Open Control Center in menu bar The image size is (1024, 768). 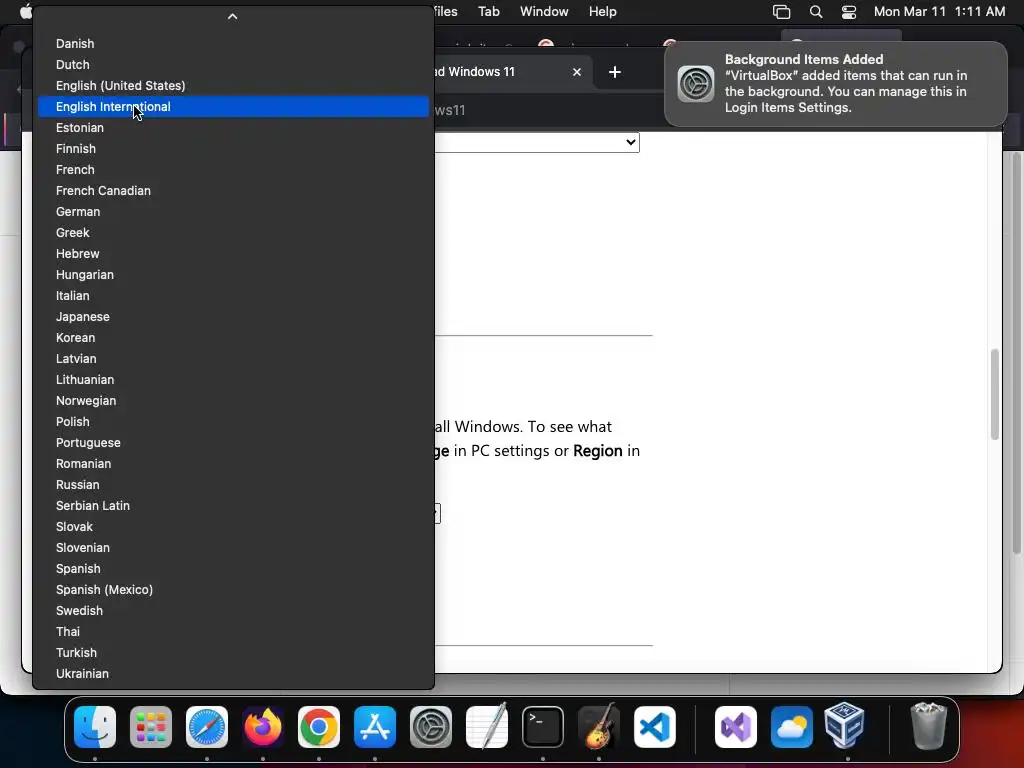pyautogui.click(x=849, y=12)
